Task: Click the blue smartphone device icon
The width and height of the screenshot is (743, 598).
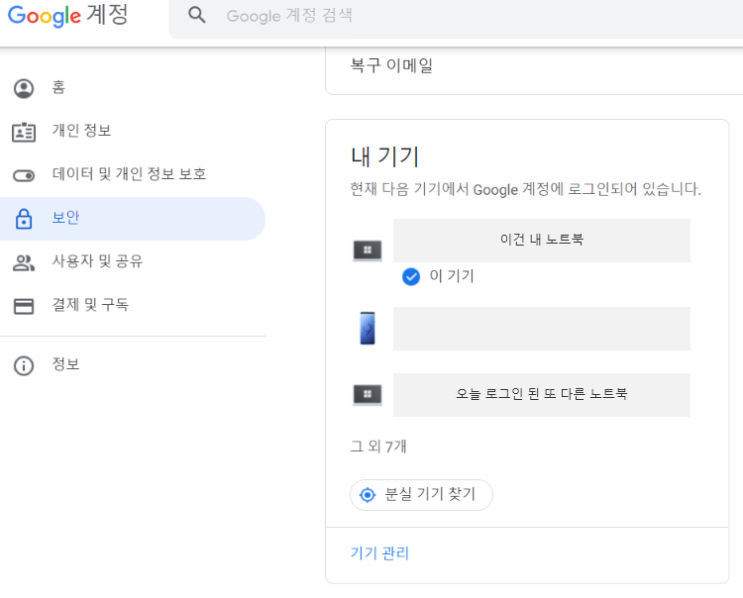Action: 367,328
